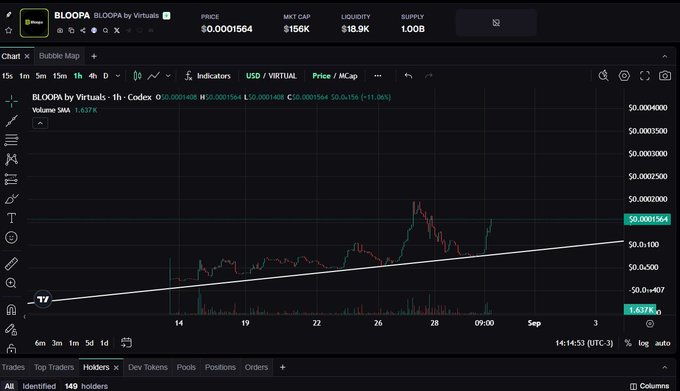This screenshot has width=680, height=391.
Task: Select the XABCD pattern tool
Action: point(11,160)
